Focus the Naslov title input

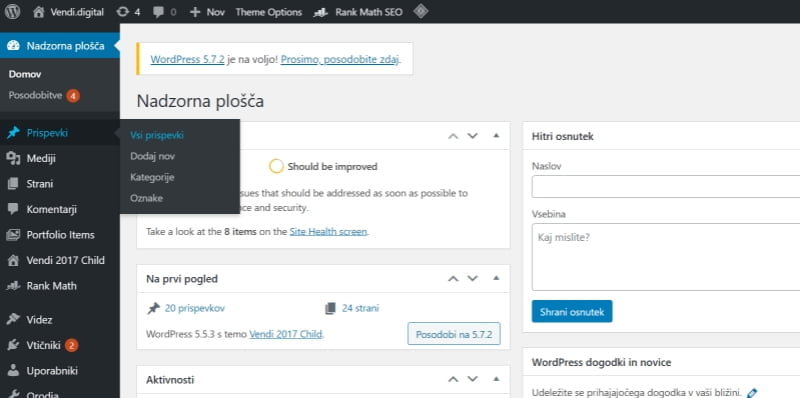point(666,186)
